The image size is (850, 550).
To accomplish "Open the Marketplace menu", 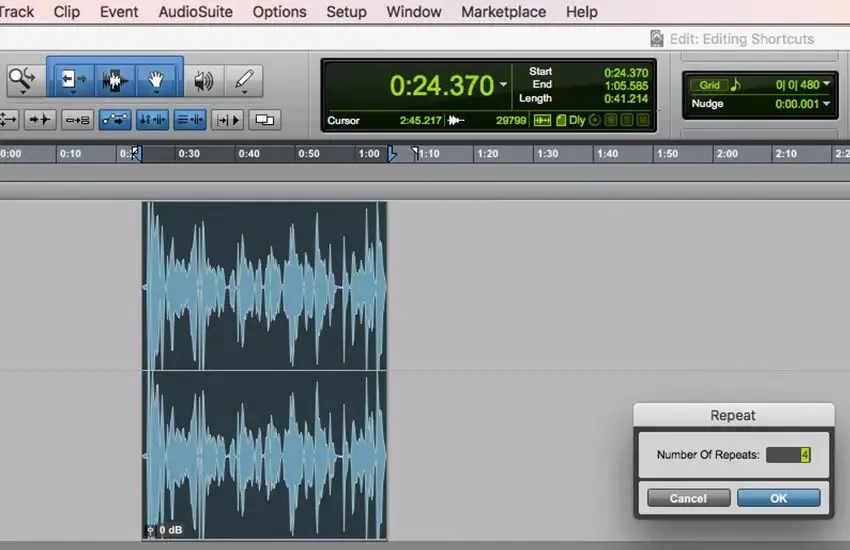I will point(503,11).
